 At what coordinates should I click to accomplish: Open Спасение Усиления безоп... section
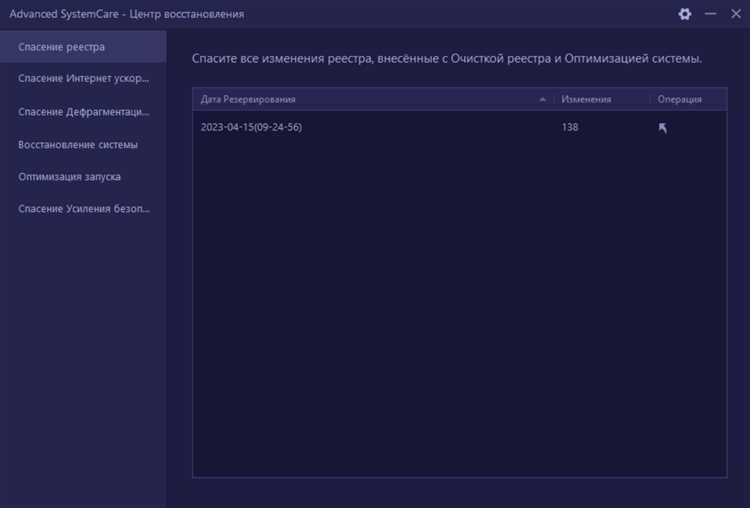pyautogui.click(x=83, y=209)
